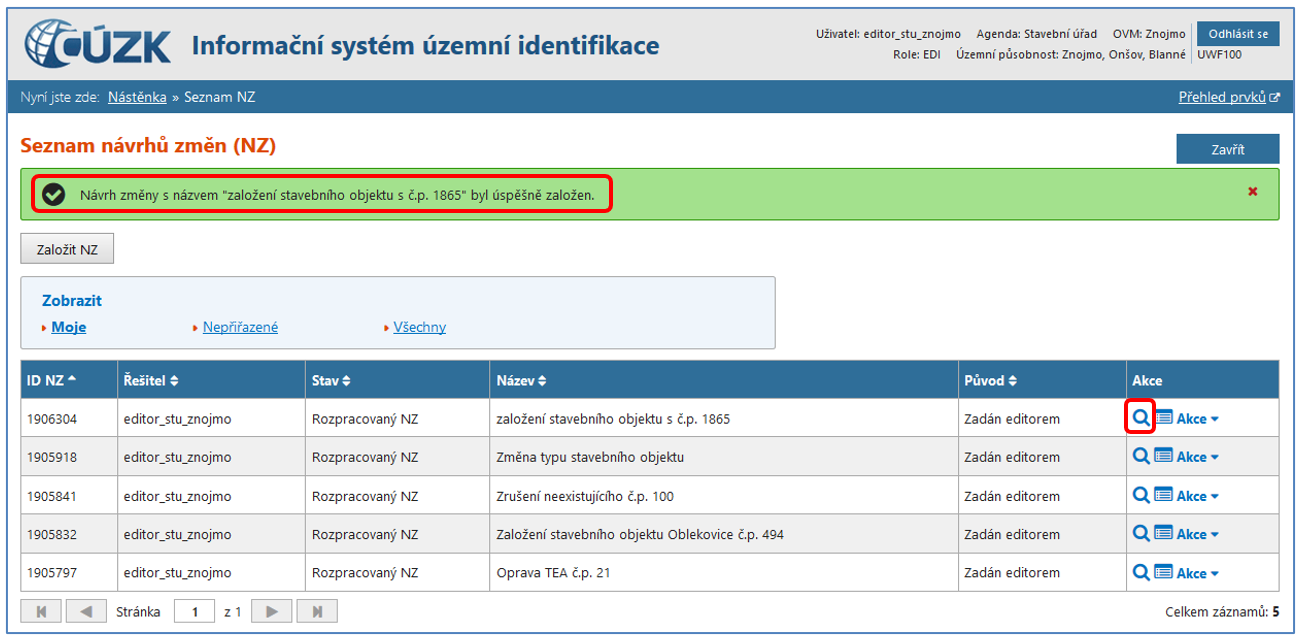Expand Akce dropdown for NZ 1905841
1301x637 pixels.
pos(1197,496)
